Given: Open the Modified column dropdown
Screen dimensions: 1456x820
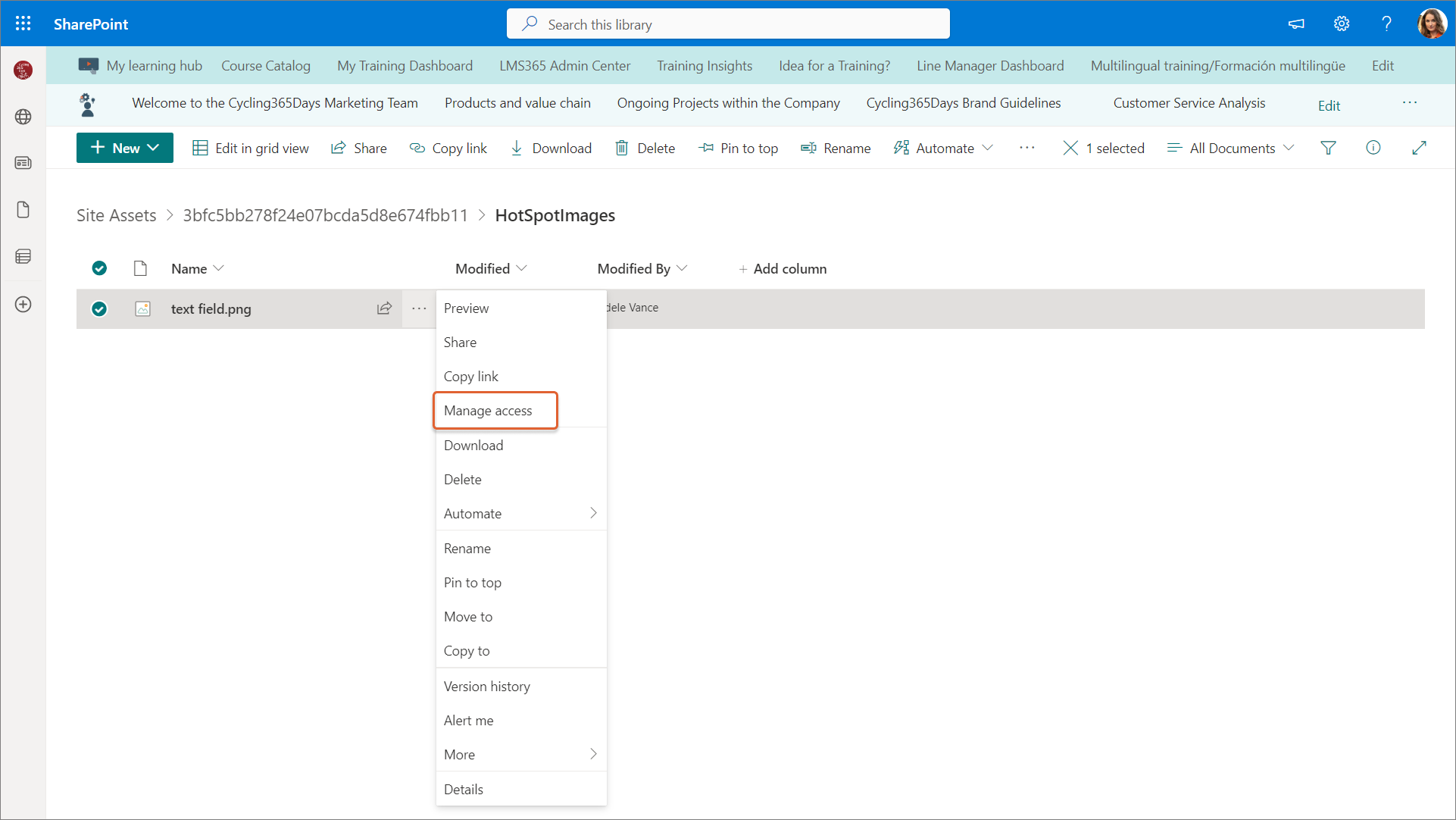Looking at the screenshot, I should (x=491, y=268).
